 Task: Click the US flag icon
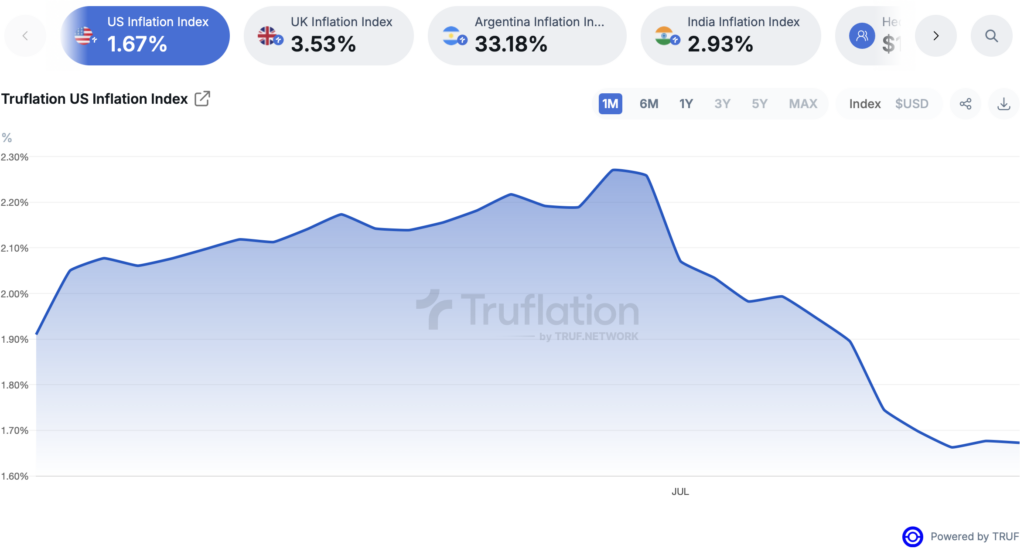pos(85,36)
